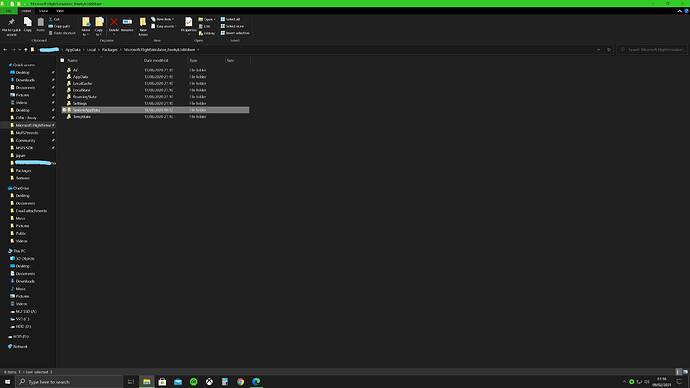The width and height of the screenshot is (690, 388).
Task: Sort by Date modified column header
Action: (156, 60)
